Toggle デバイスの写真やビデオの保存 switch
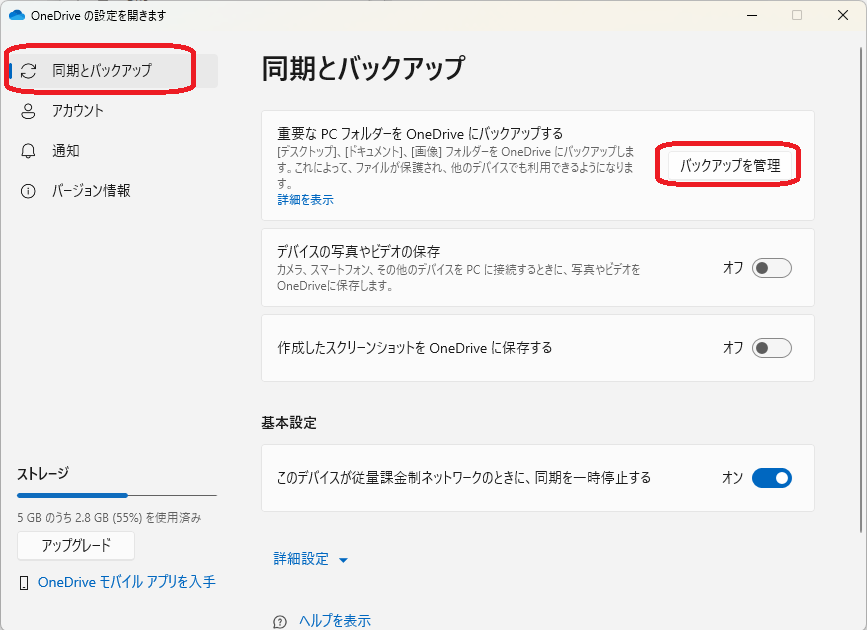 point(772,268)
